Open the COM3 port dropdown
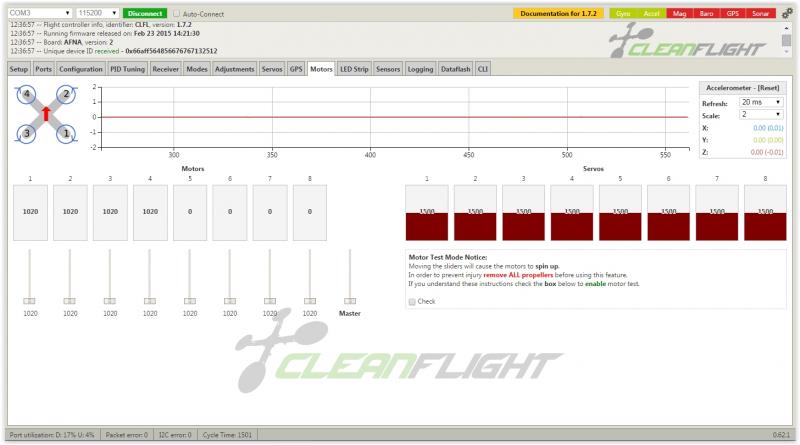 pos(39,13)
